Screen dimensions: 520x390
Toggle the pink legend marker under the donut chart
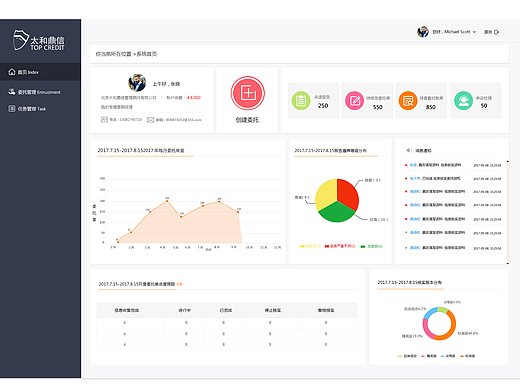423,356
